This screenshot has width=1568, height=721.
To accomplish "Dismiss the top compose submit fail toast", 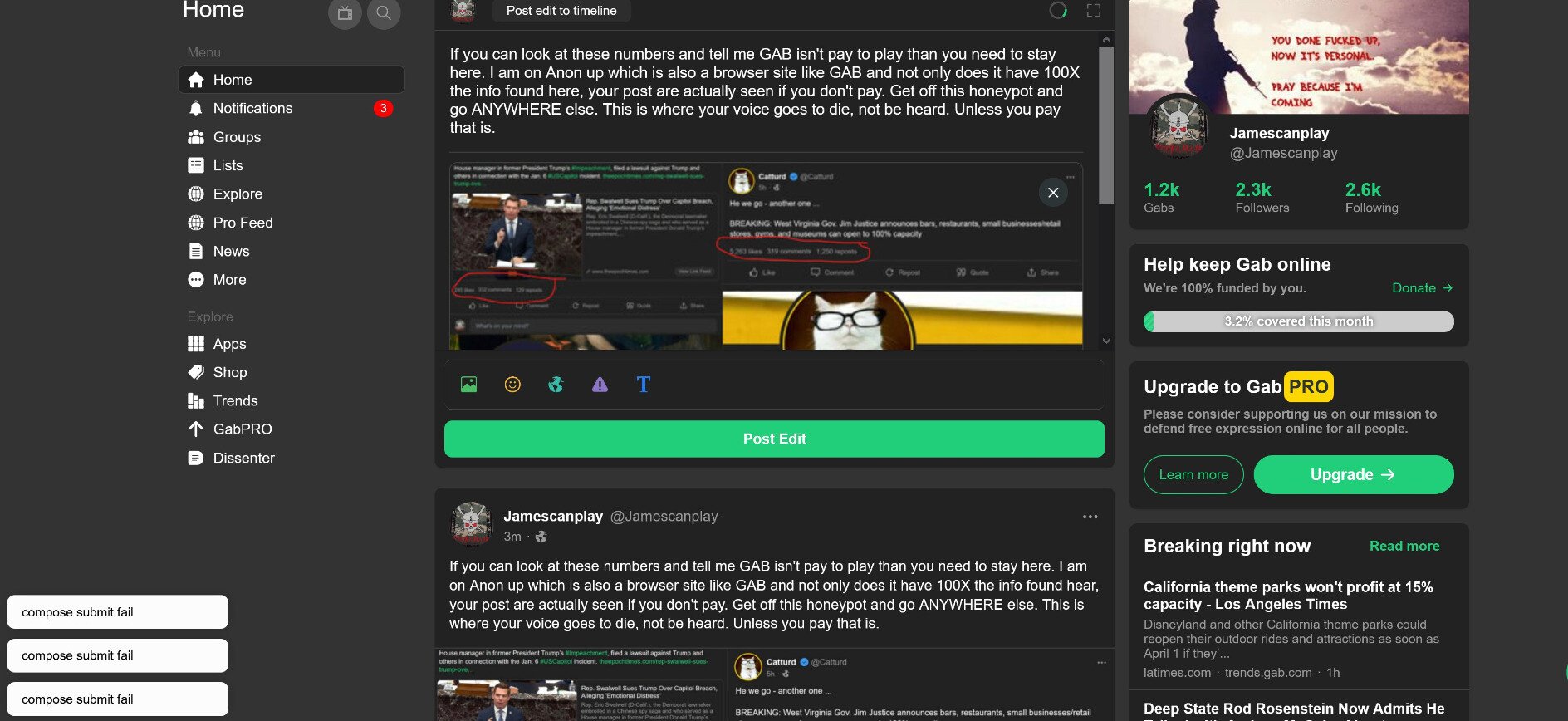I will (x=117, y=612).
